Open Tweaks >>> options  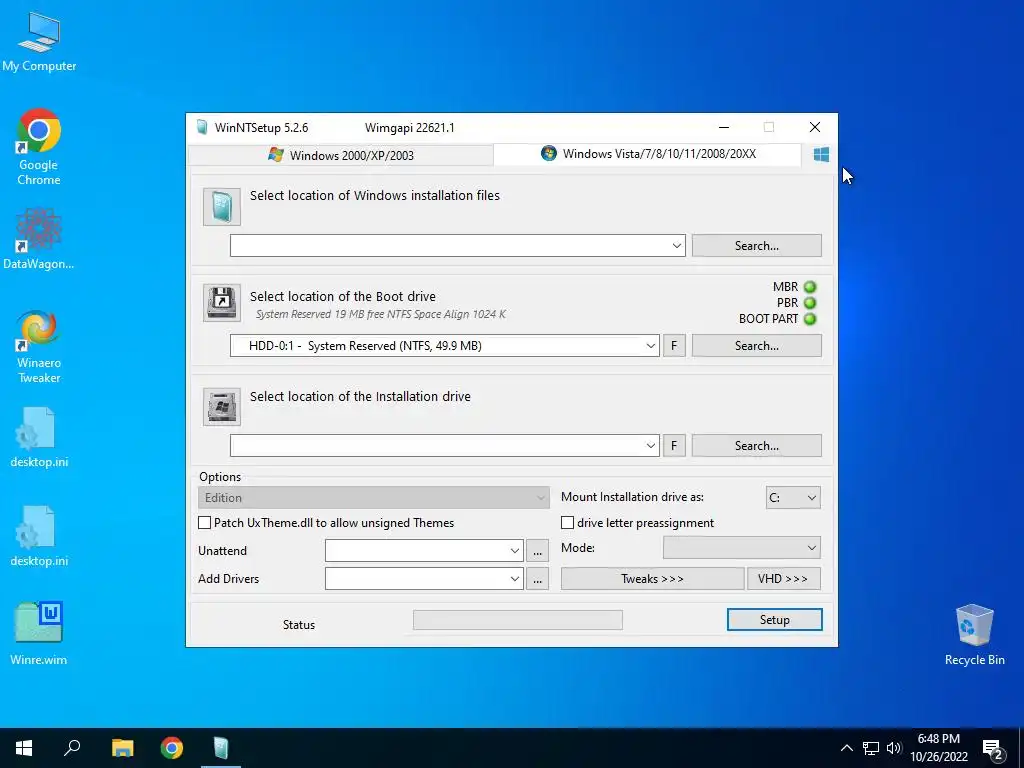pos(652,579)
